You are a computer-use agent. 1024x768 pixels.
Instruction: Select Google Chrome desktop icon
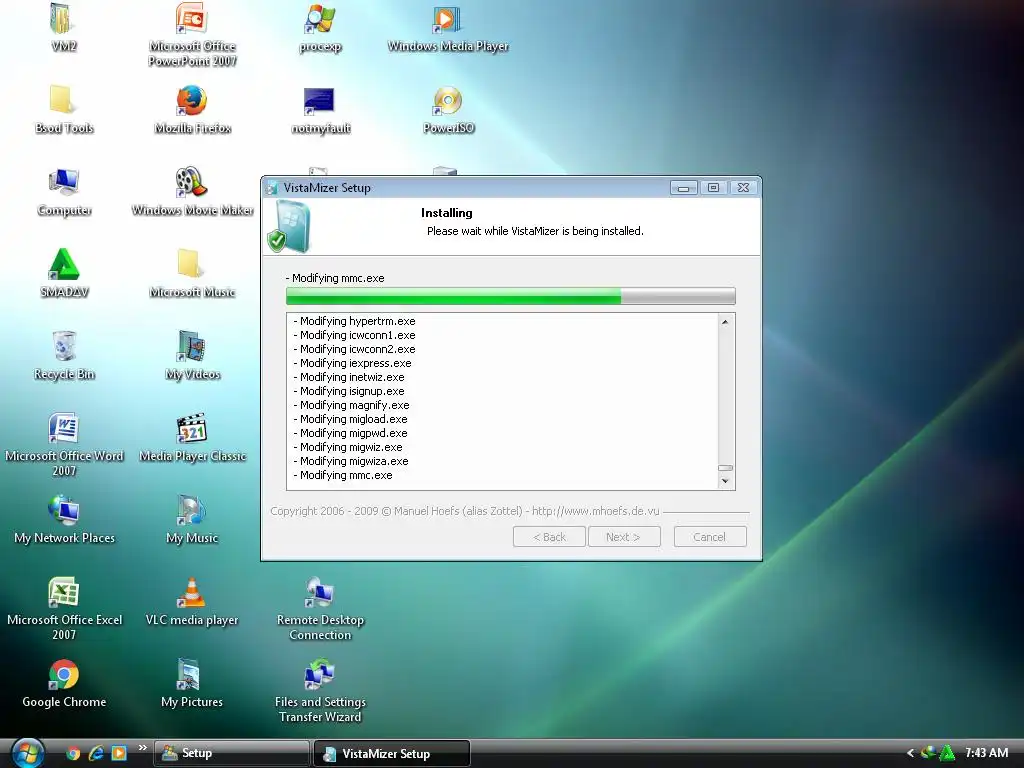[63, 683]
